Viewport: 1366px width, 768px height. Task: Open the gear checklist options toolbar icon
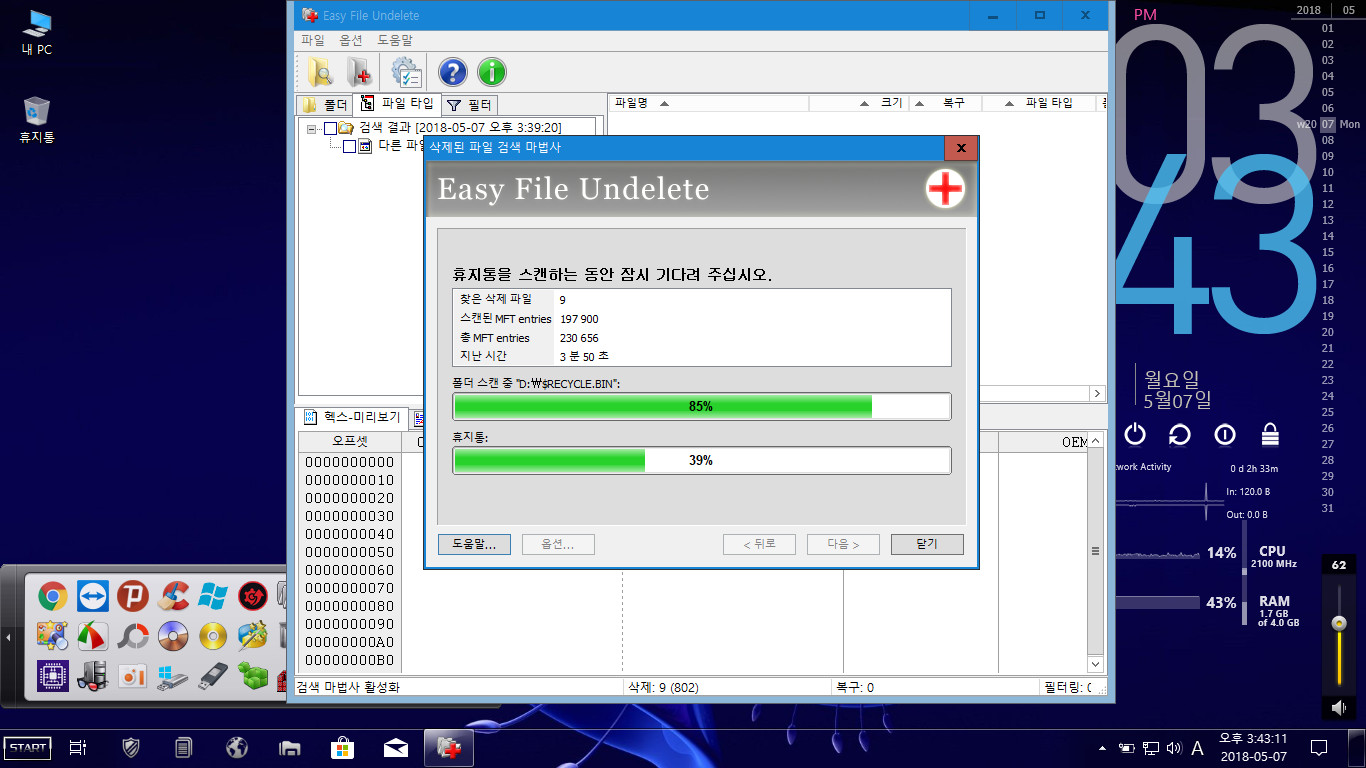[x=406, y=72]
